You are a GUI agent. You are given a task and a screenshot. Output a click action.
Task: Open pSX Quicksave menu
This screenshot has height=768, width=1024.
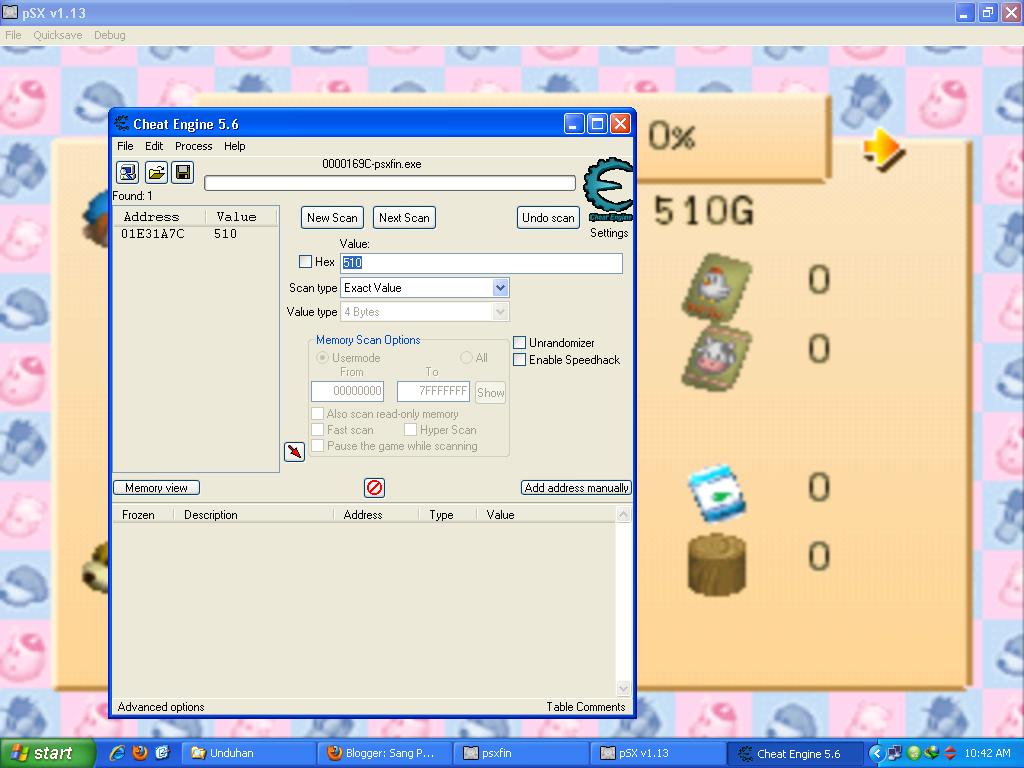click(x=57, y=35)
